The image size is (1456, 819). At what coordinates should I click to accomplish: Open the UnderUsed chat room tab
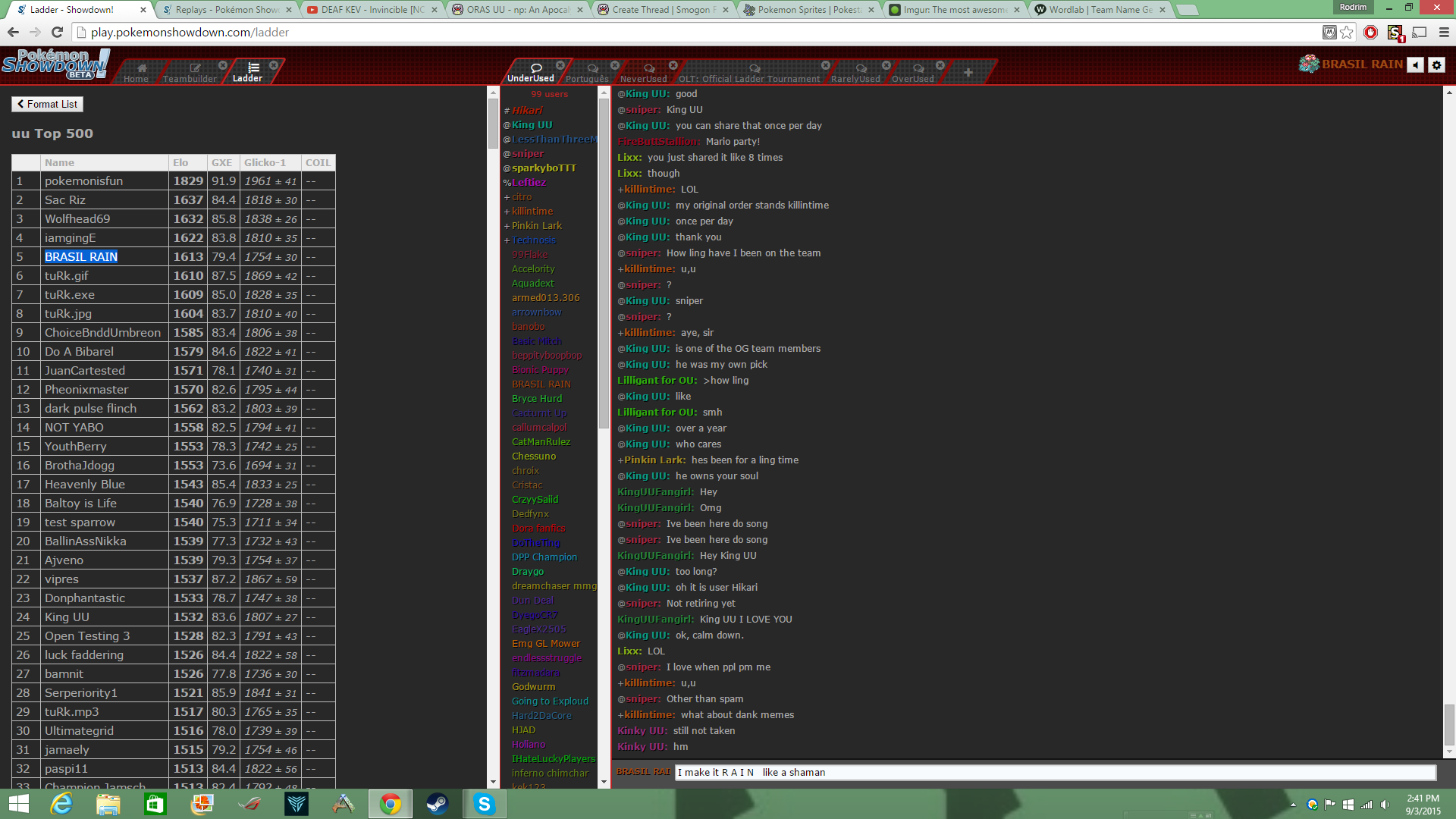tap(531, 72)
